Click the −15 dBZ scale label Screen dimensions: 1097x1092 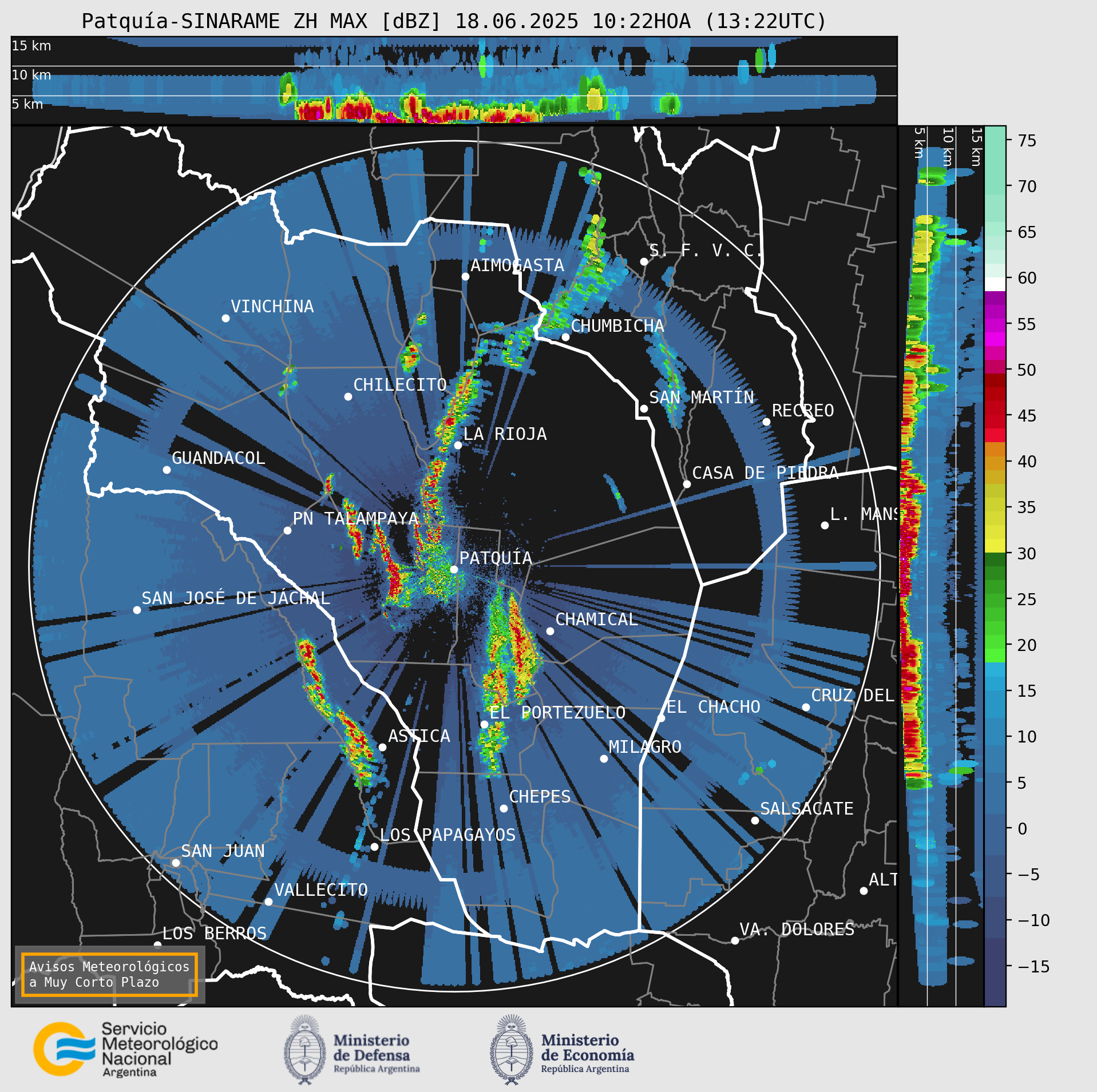coord(1033,966)
